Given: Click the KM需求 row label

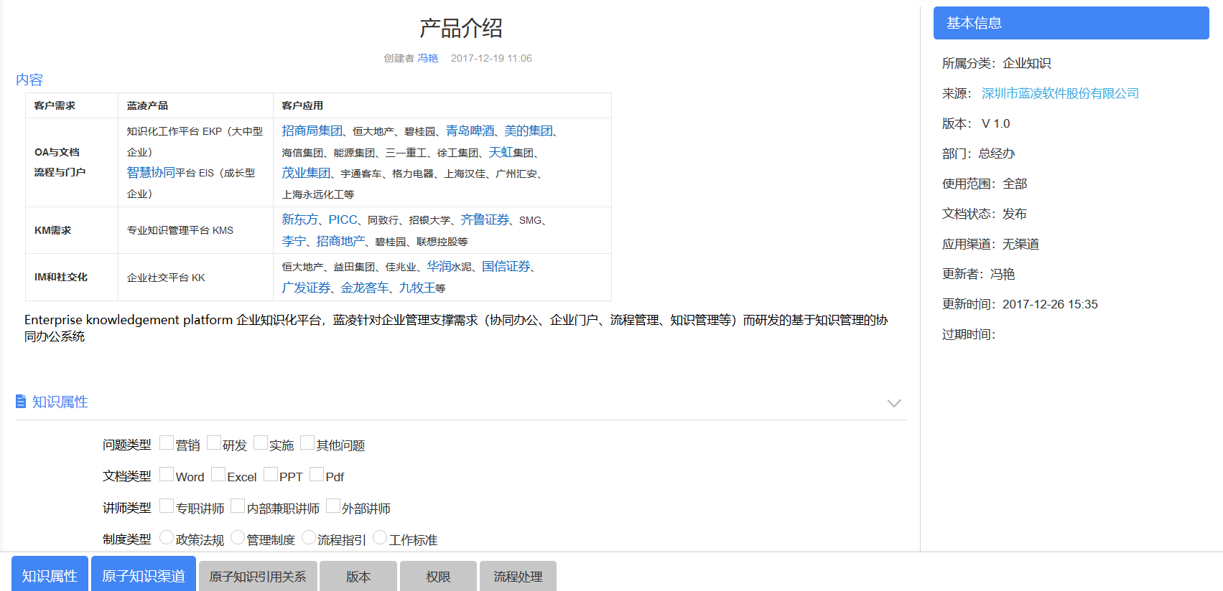Looking at the screenshot, I should point(53,231).
